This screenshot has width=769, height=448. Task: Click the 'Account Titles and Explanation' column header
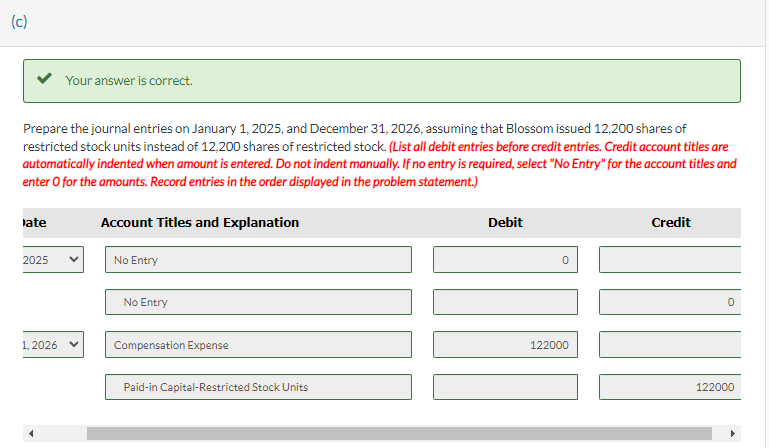[x=200, y=223]
